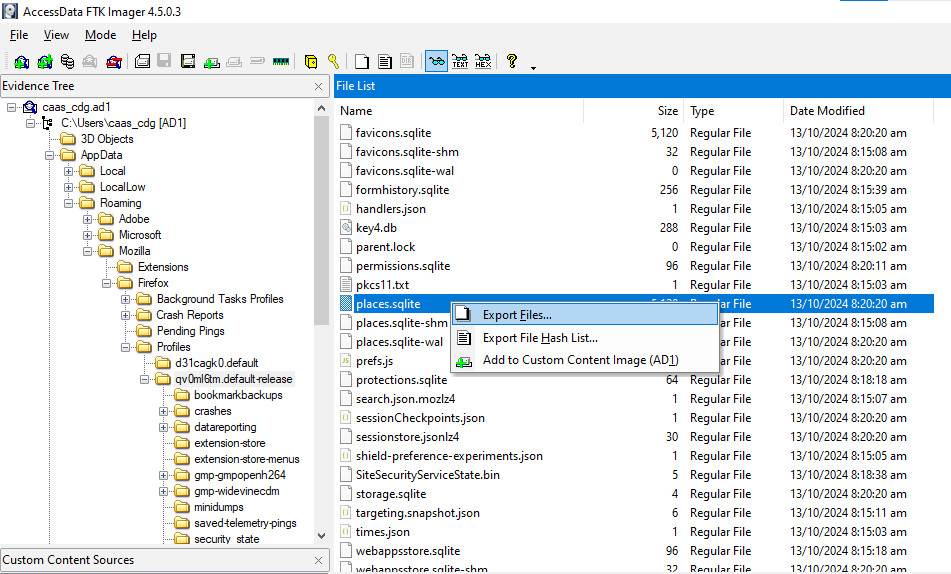Image resolution: width=951 pixels, height=574 pixels.
Task: Open the Mode menu
Action: click(100, 35)
